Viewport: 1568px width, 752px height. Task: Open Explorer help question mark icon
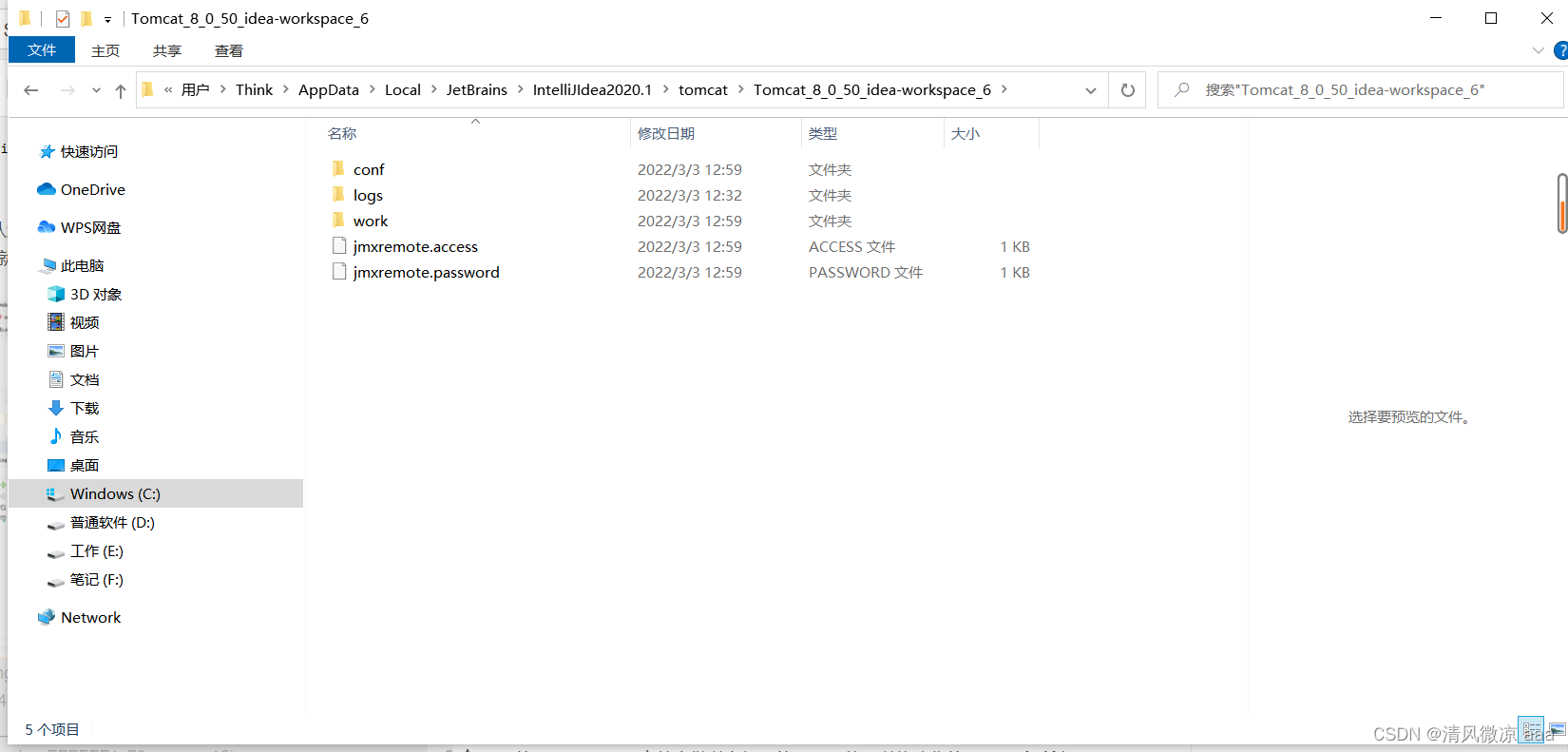(1560, 50)
